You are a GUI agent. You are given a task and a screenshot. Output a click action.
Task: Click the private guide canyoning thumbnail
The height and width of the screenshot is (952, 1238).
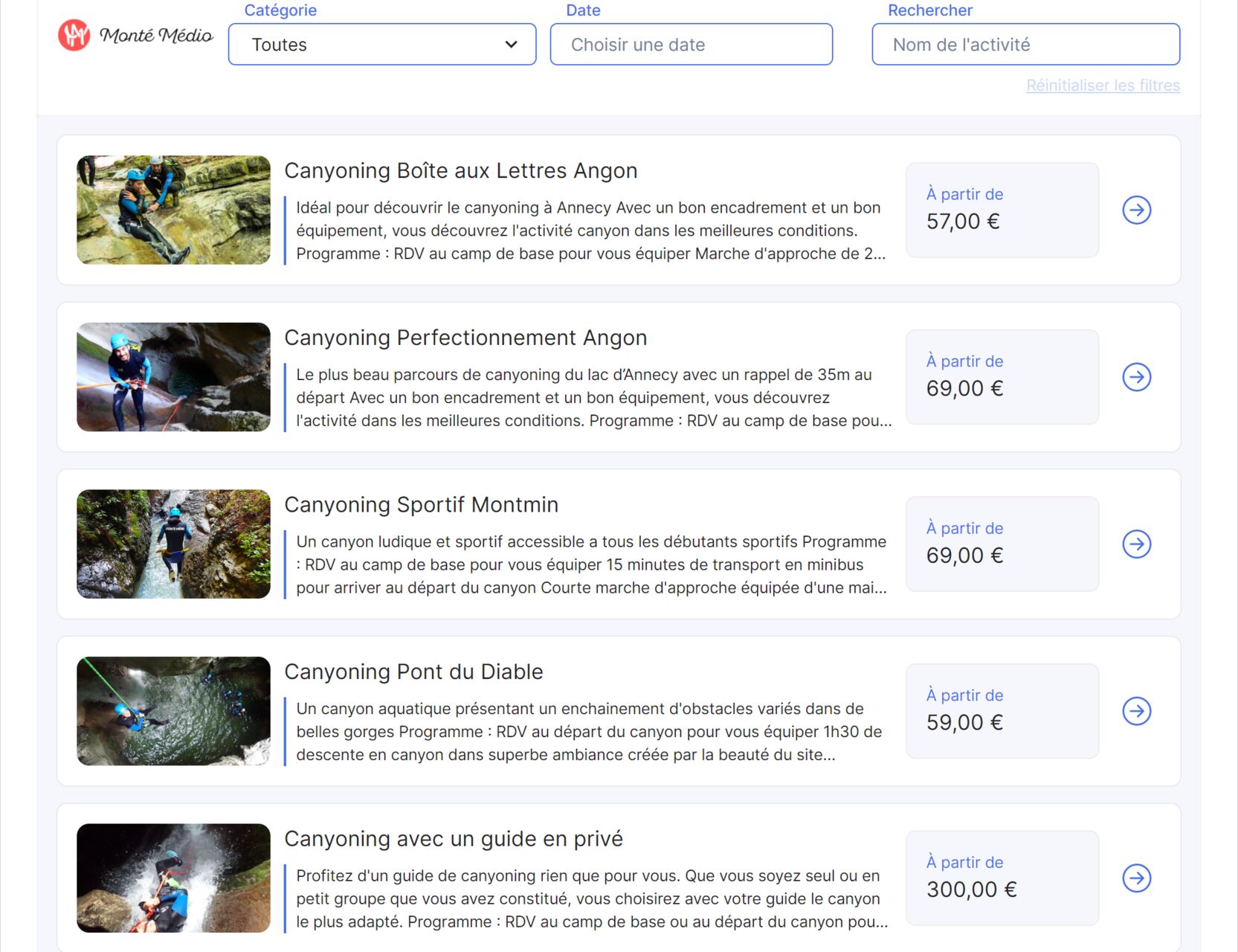[173, 878]
